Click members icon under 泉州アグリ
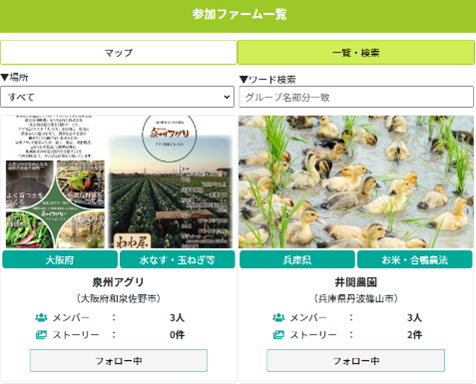The width and height of the screenshot is (476, 384). [x=41, y=318]
